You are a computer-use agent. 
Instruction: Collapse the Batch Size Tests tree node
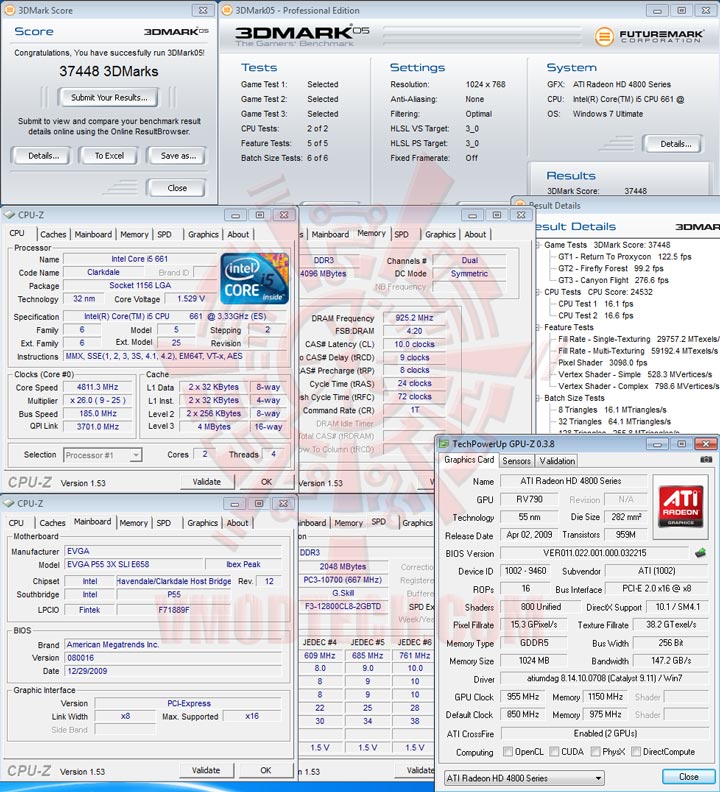pos(539,398)
